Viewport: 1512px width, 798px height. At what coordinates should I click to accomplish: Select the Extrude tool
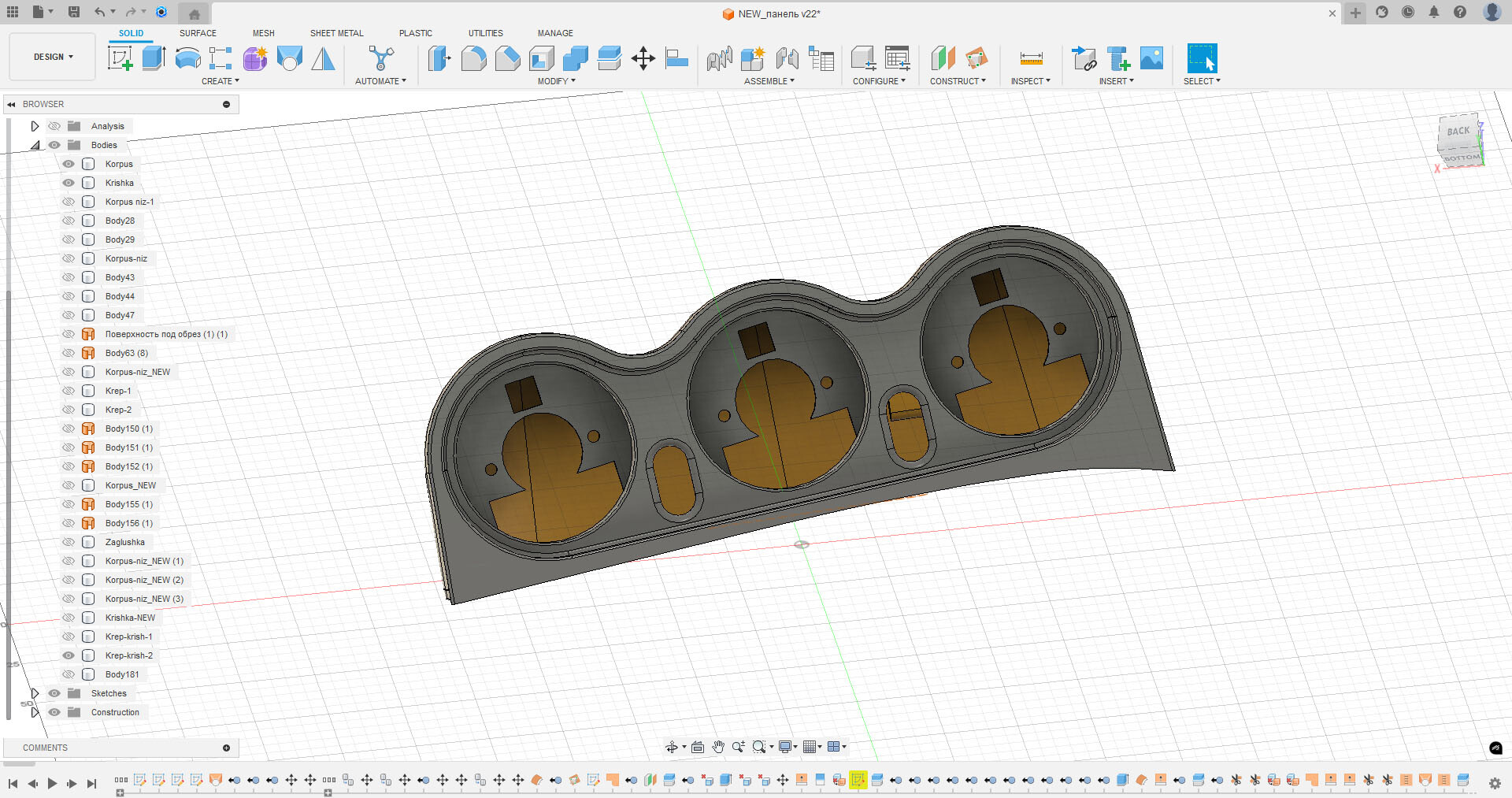(x=154, y=58)
